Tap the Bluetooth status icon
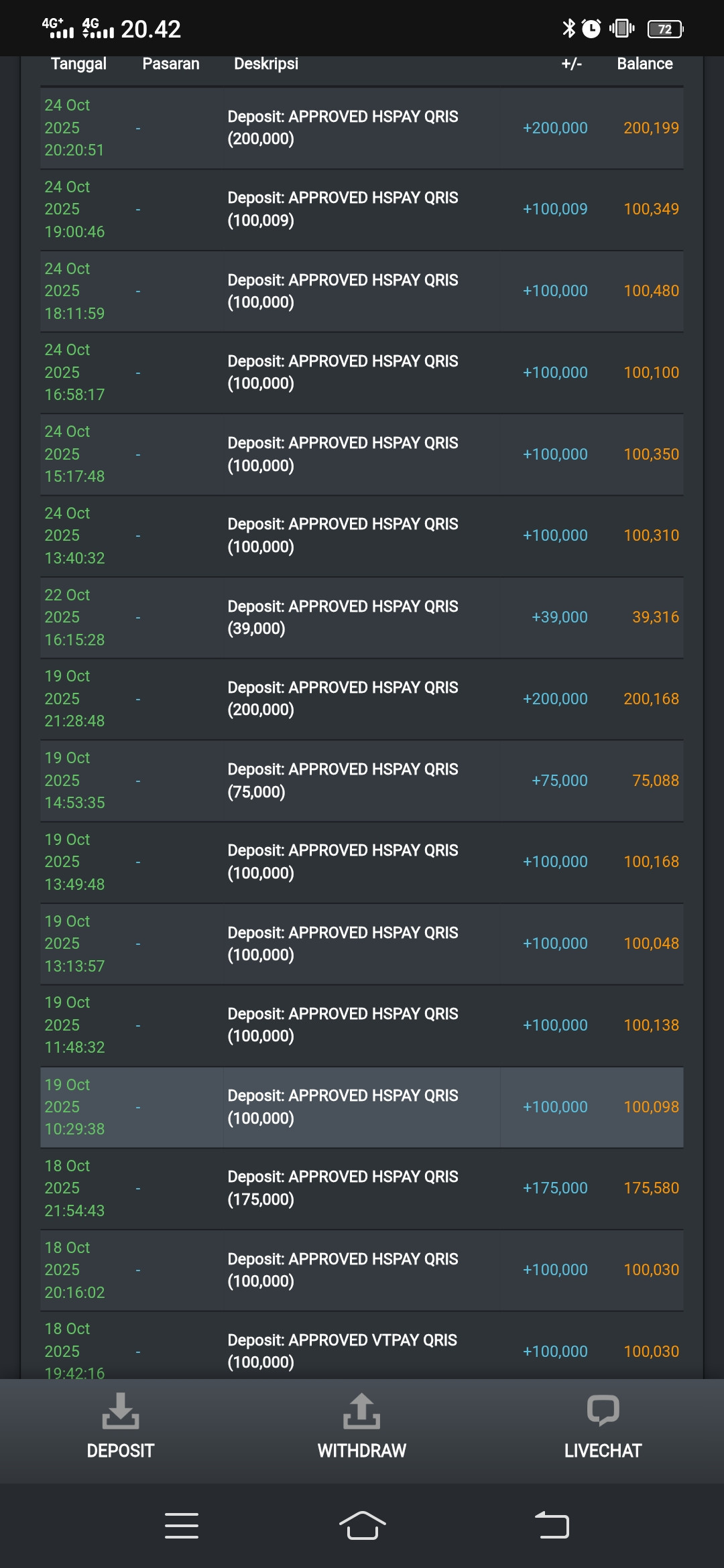This screenshot has width=724, height=1568. [569, 28]
